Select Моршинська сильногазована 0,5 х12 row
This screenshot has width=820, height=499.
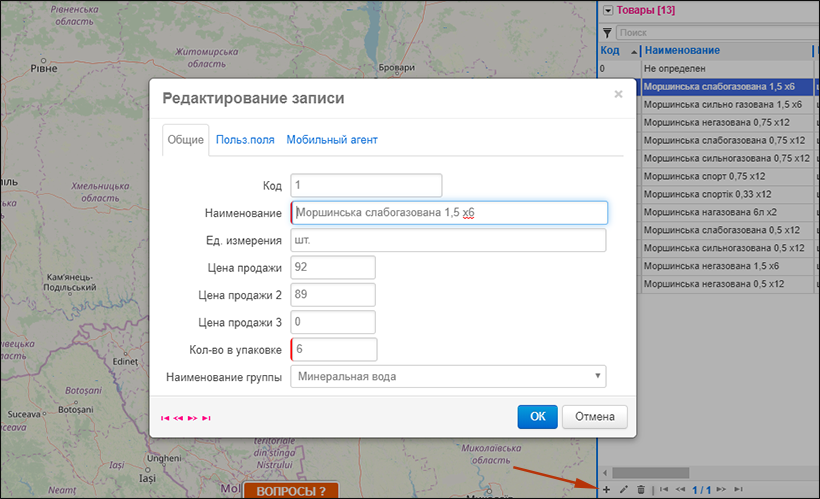tap(727, 248)
